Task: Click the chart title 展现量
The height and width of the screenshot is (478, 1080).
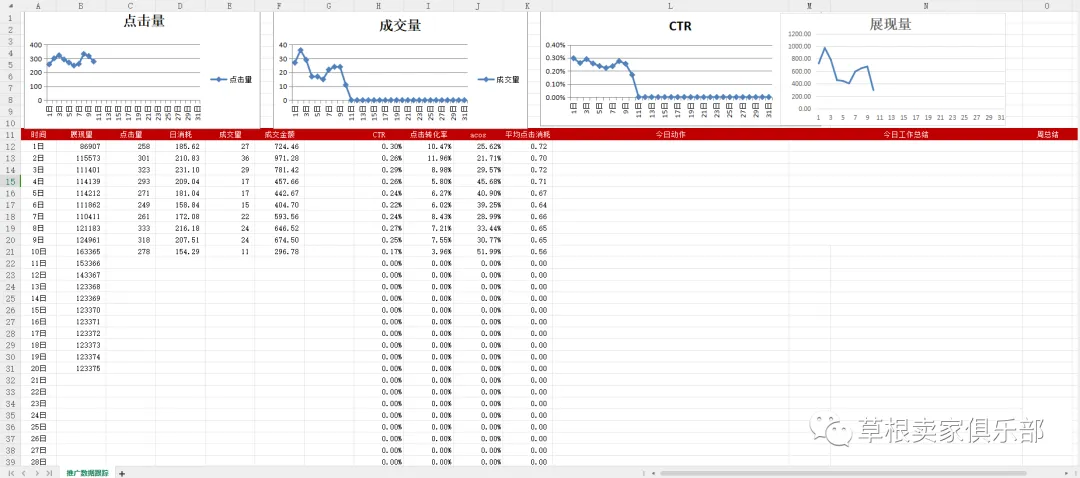Action: click(891, 25)
